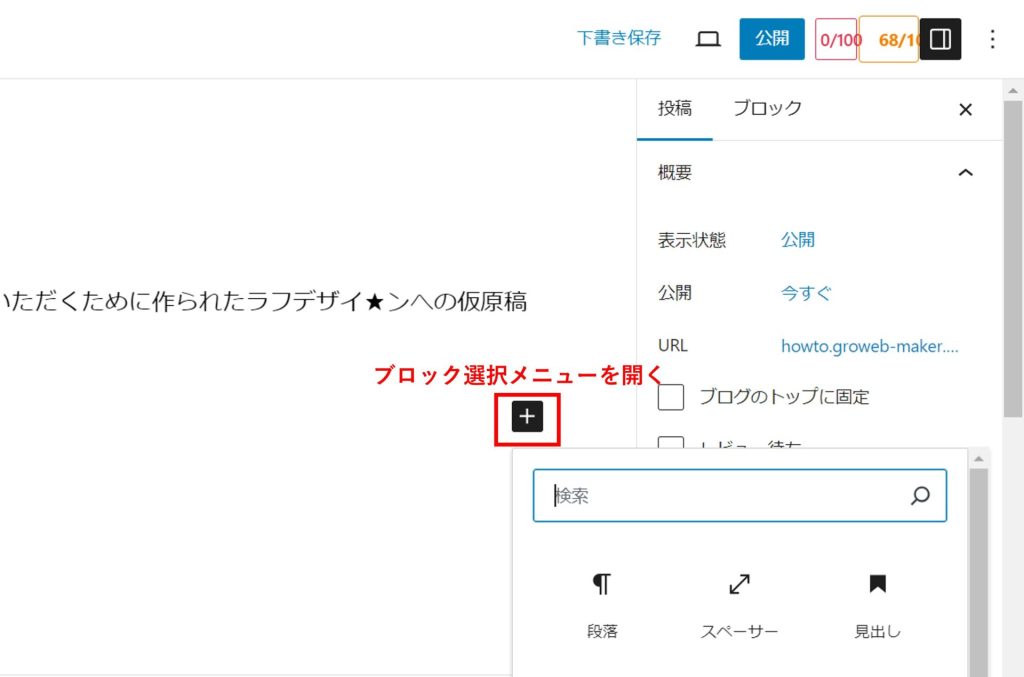Click the magnifier icon in search field
The width and height of the screenshot is (1024, 677).
click(x=920, y=496)
